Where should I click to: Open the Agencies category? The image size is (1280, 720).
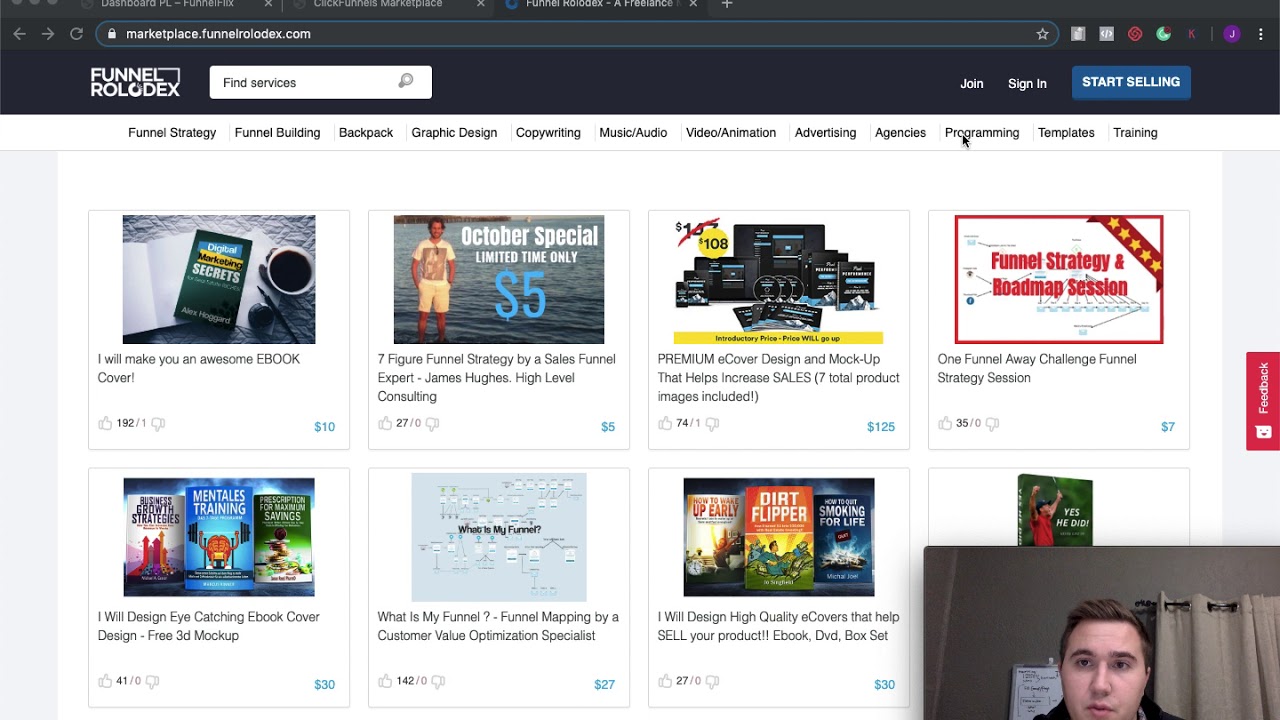click(900, 132)
